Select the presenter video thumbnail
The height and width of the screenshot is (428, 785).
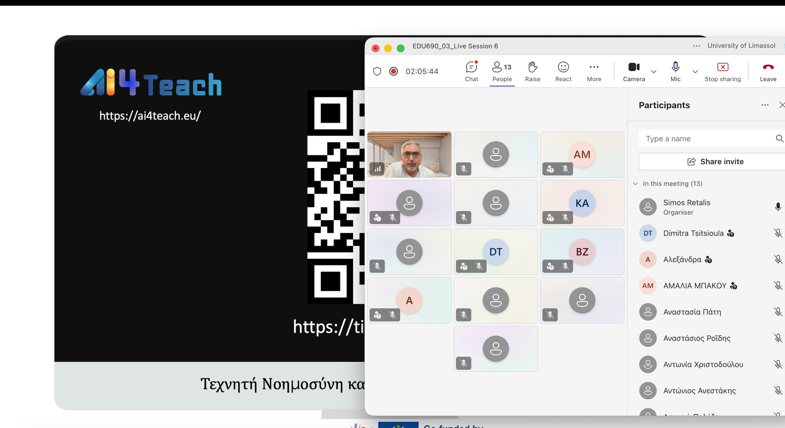[x=410, y=154]
